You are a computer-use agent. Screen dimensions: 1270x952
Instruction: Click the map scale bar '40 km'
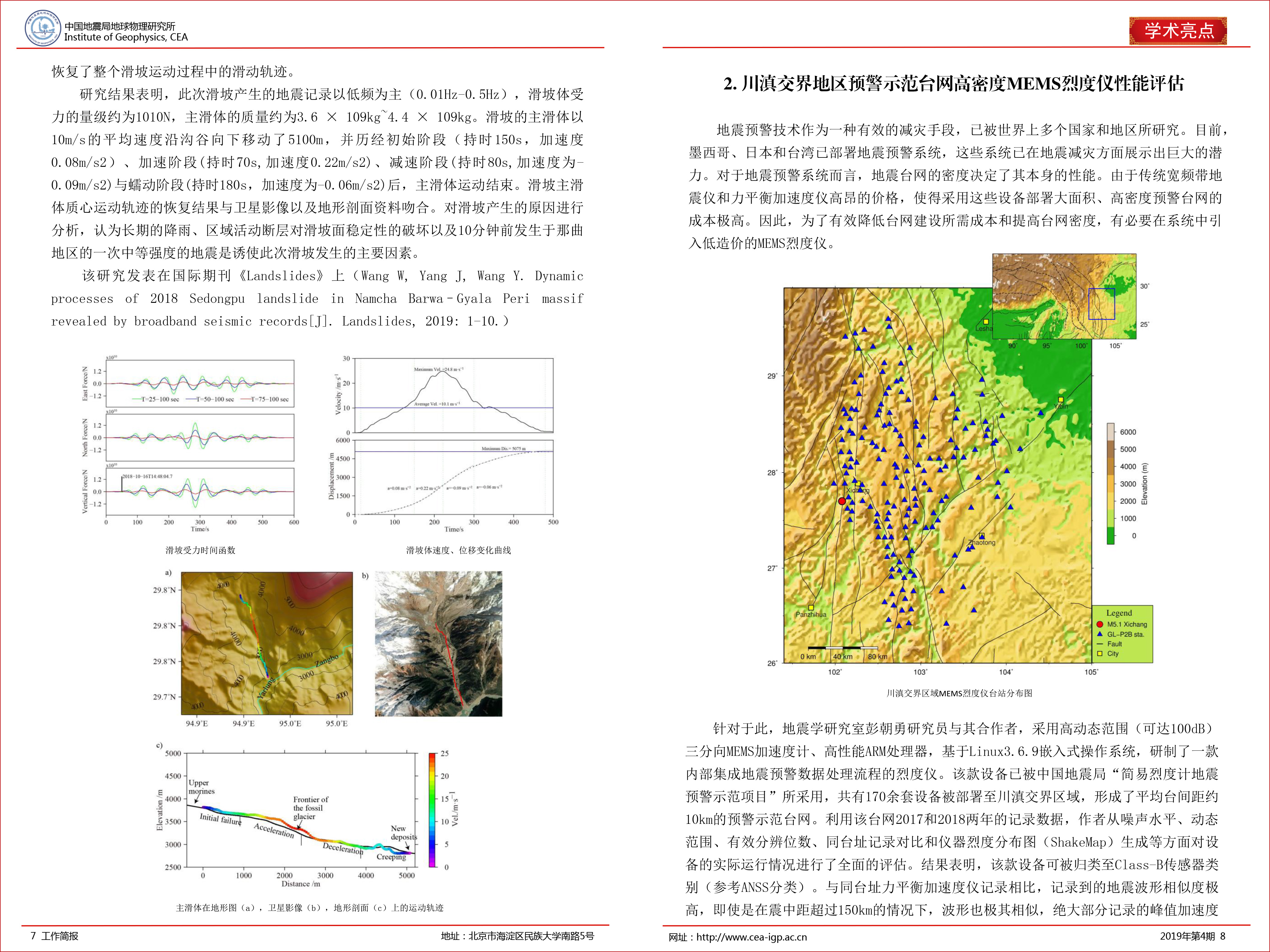pyautogui.click(x=843, y=656)
